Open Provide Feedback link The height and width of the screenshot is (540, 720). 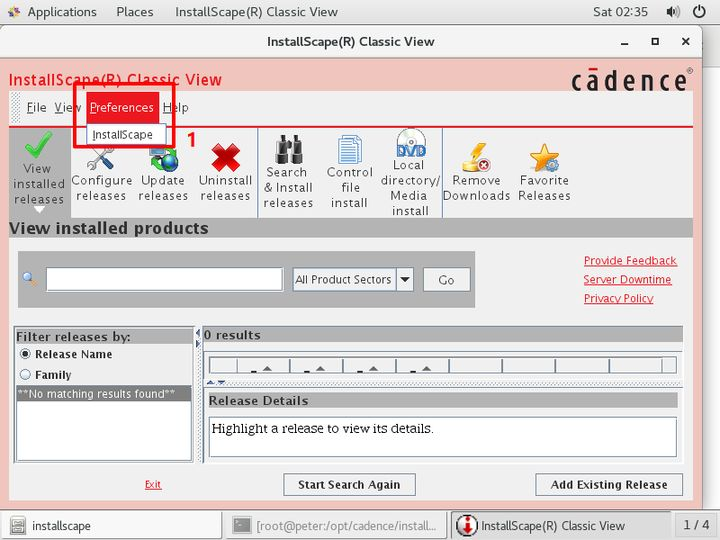[x=630, y=261]
